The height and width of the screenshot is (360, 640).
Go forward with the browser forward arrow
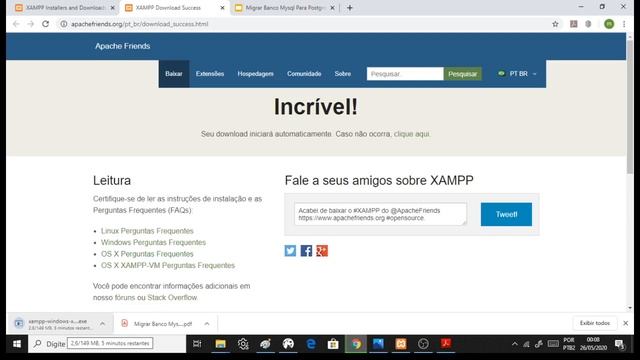point(31,24)
